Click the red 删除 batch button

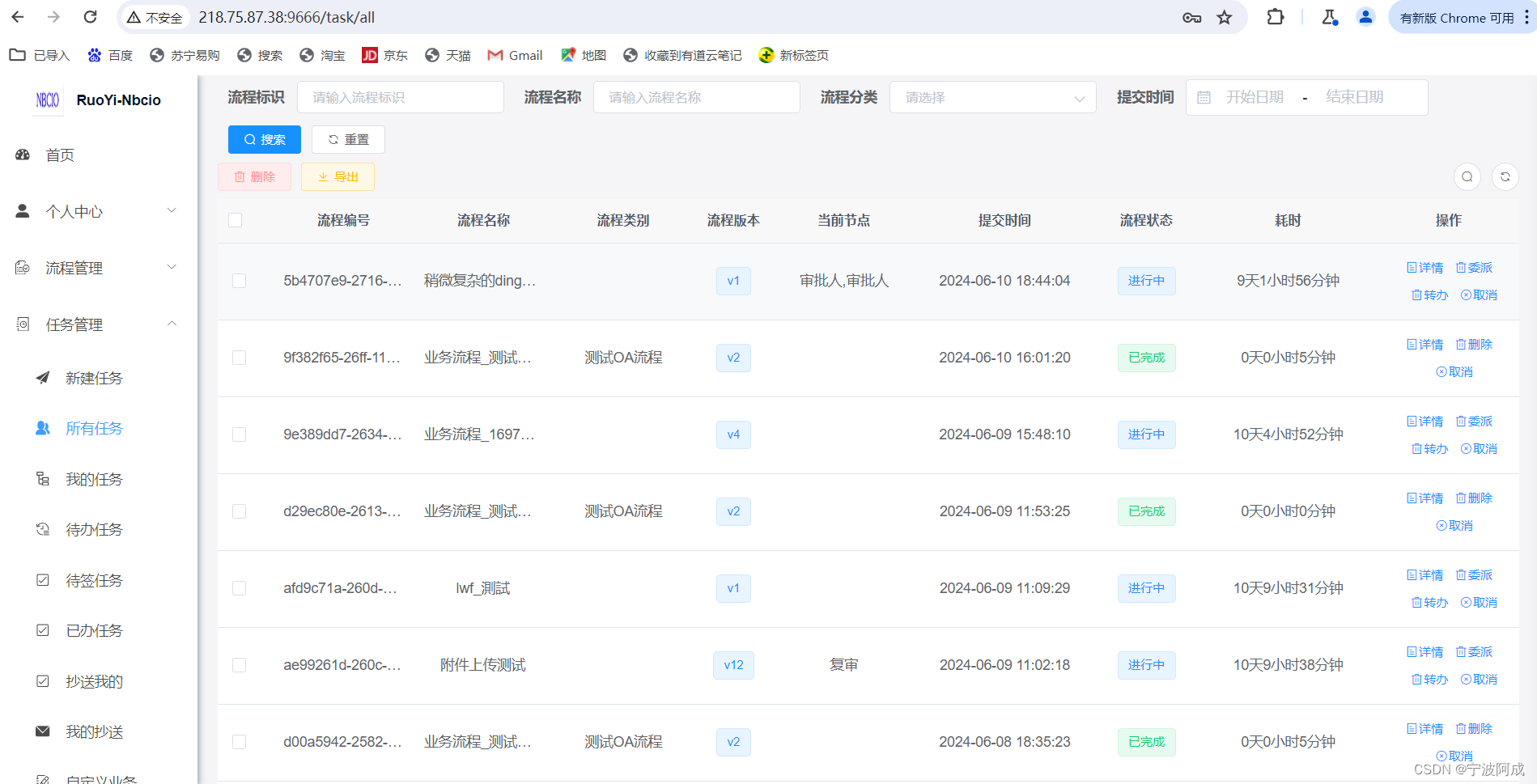254,176
